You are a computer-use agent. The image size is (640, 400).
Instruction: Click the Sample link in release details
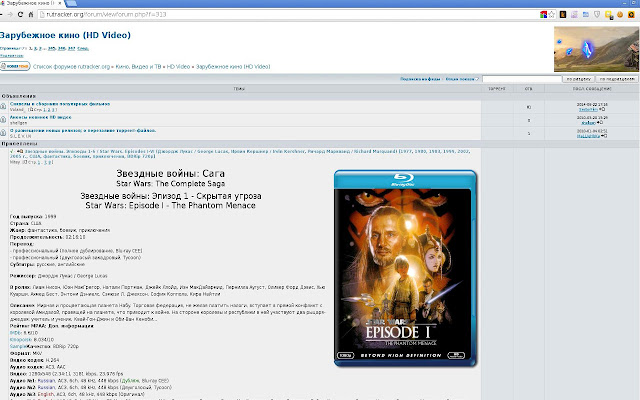18,346
